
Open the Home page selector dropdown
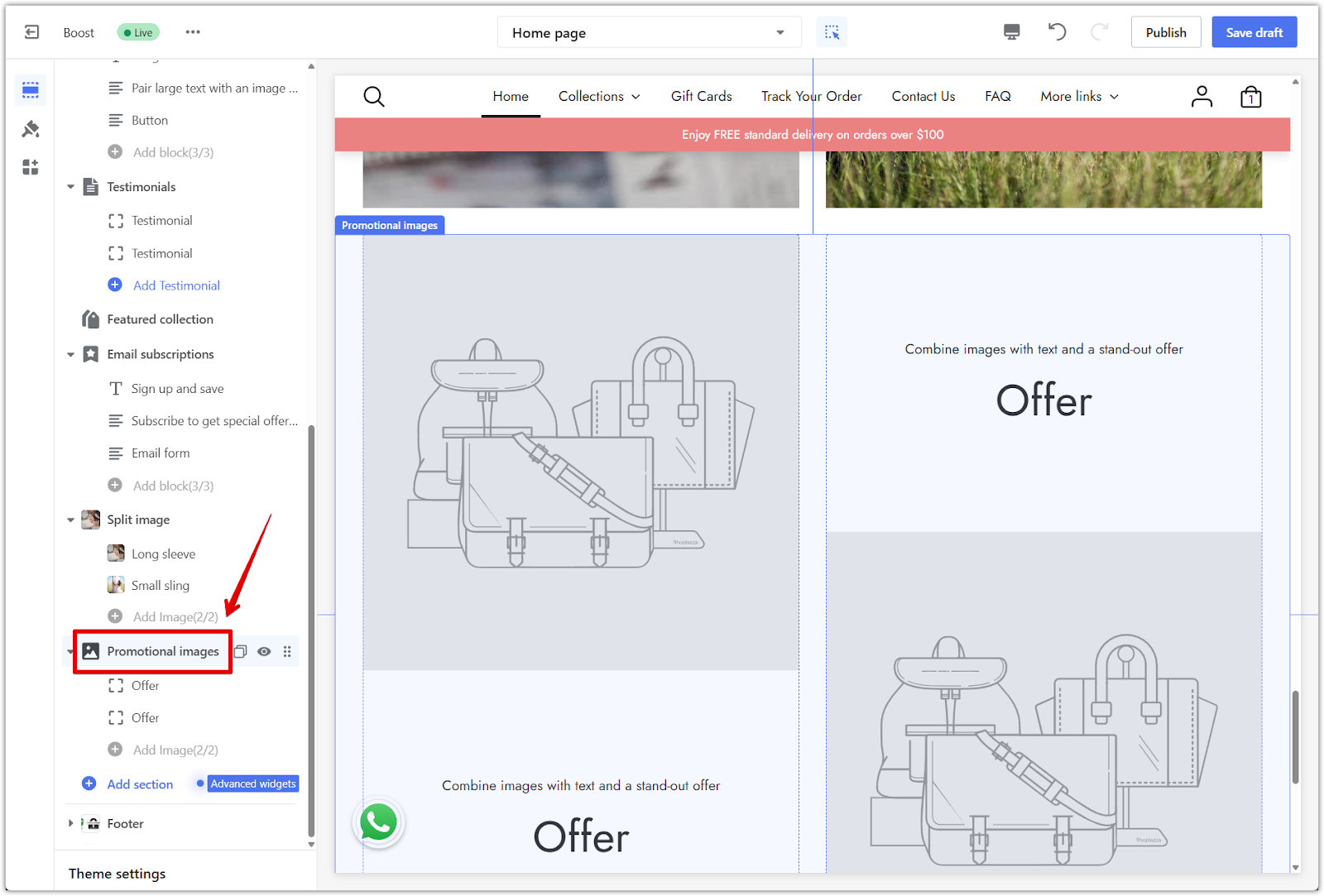click(x=650, y=32)
